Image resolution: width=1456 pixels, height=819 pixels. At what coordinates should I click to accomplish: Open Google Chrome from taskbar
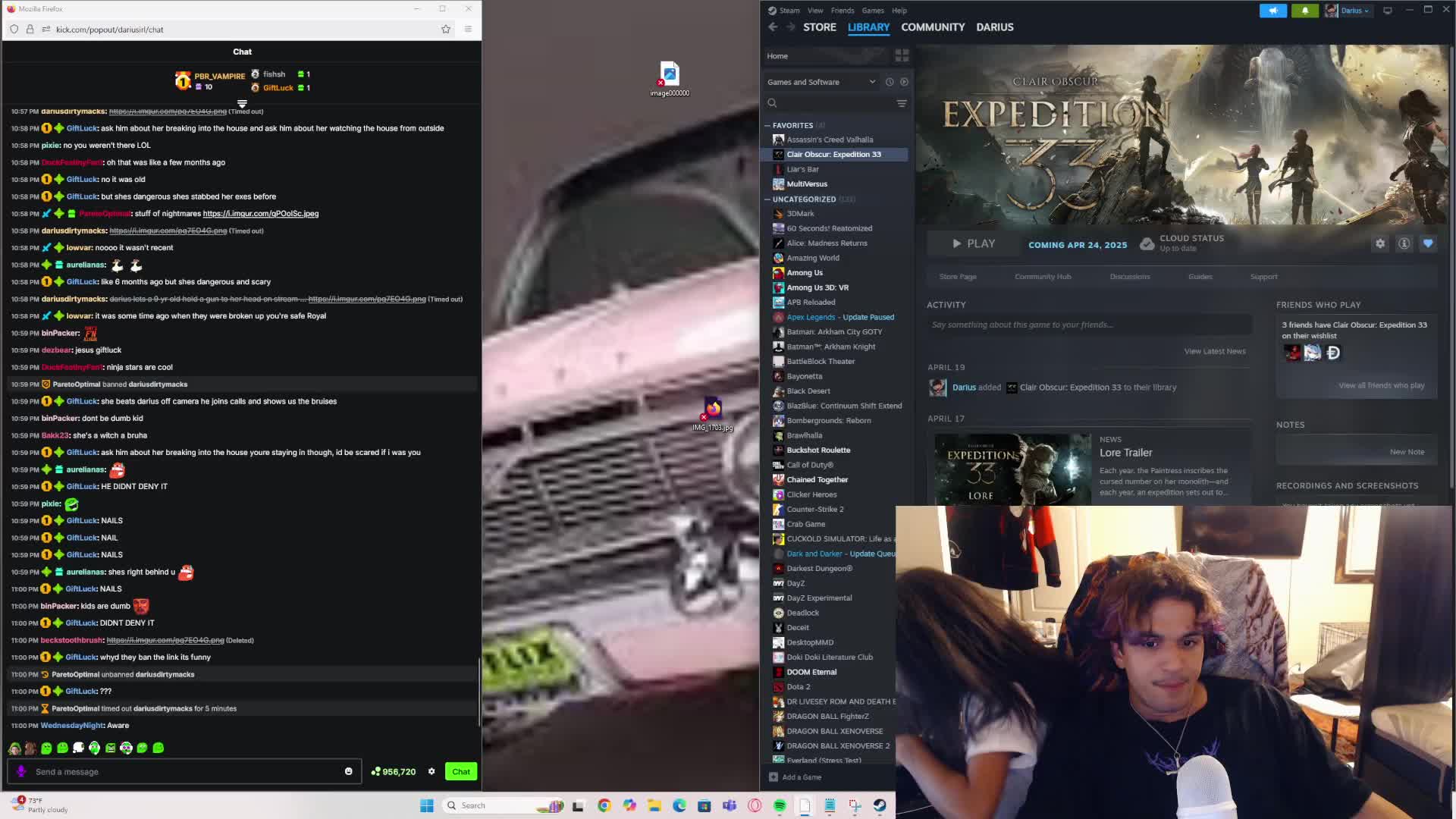pos(604,805)
